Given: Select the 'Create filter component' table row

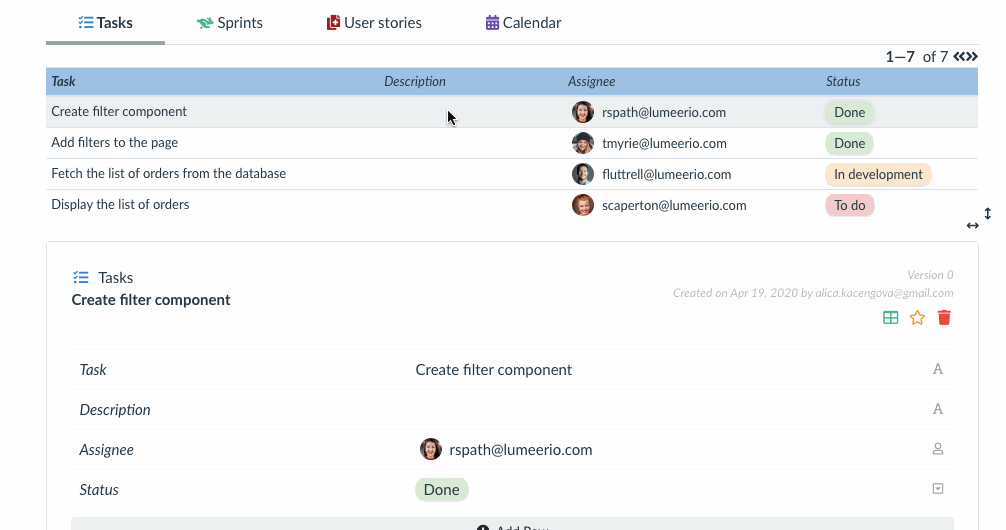Looking at the screenshot, I should 512,112.
